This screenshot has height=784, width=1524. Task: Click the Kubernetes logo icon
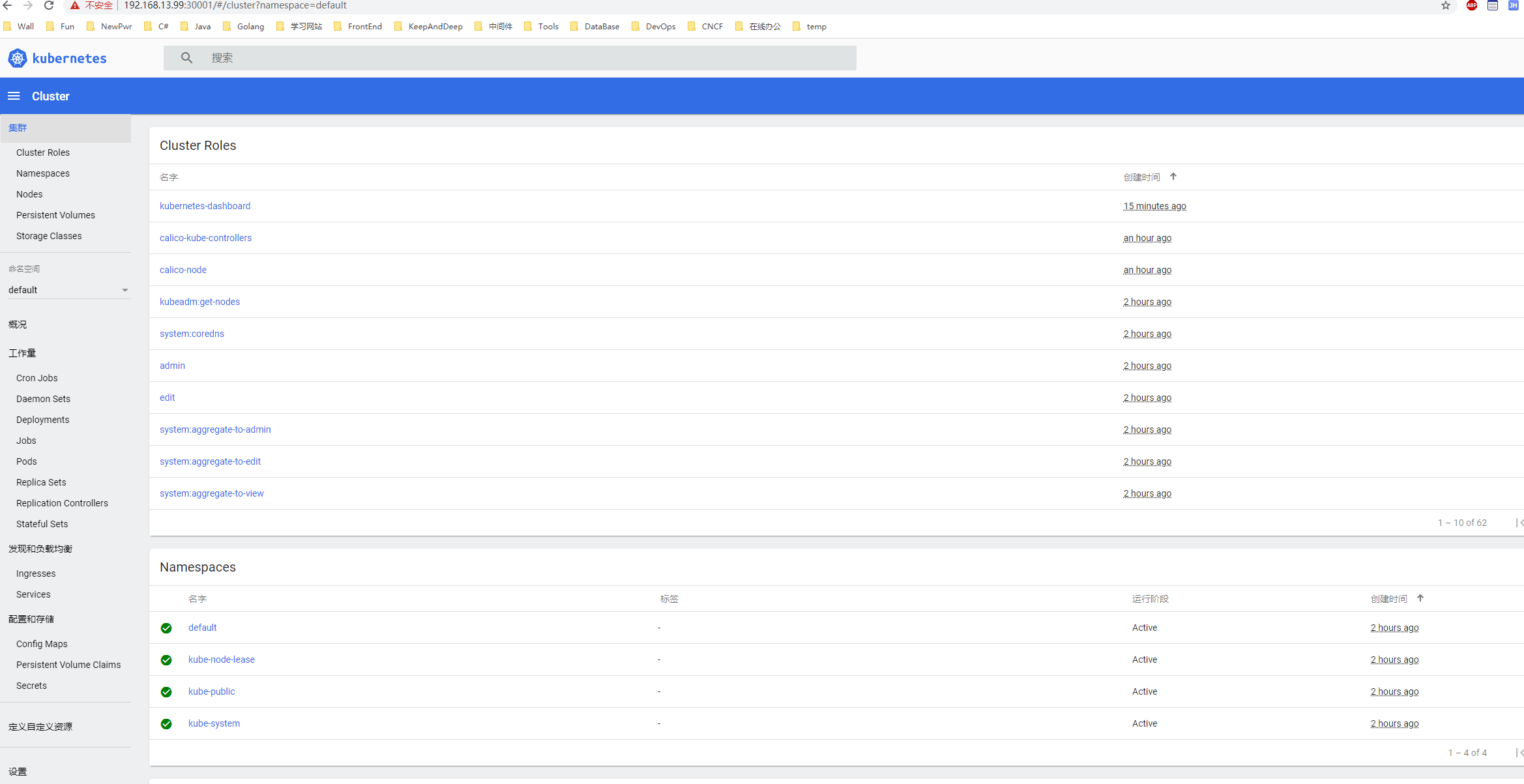pos(18,58)
